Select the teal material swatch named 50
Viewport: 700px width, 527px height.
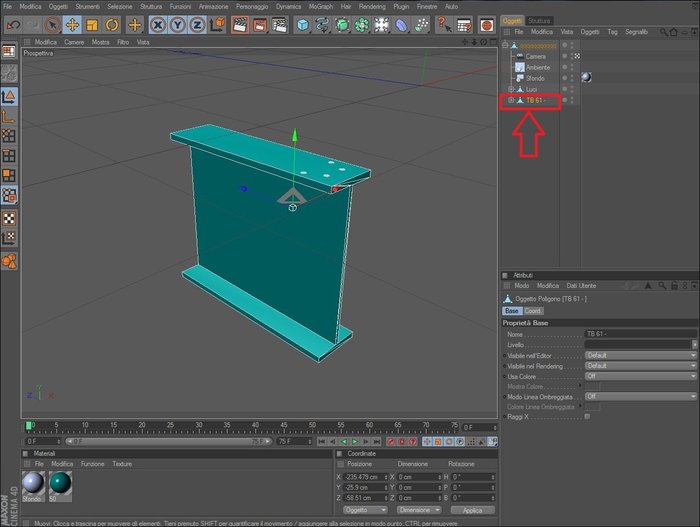click(x=60, y=483)
